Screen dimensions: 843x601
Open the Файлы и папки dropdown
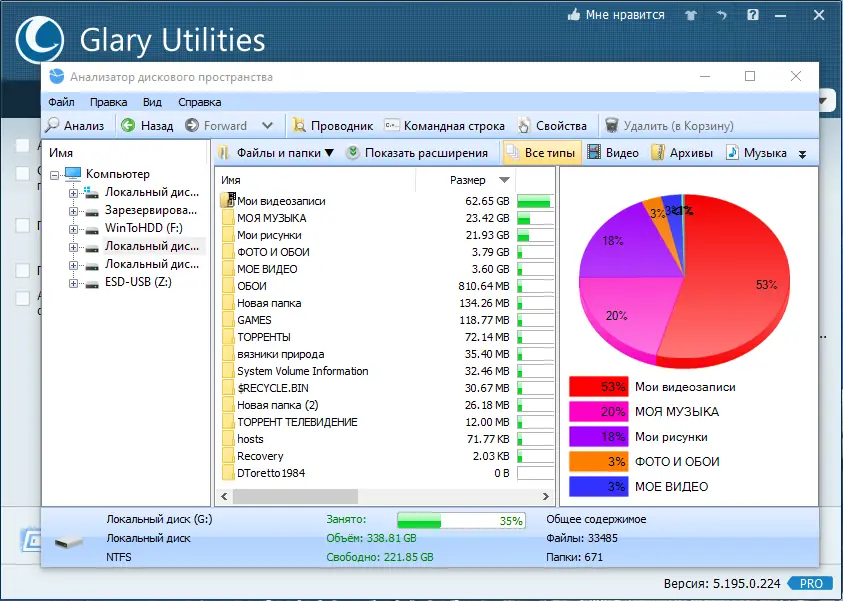point(276,153)
